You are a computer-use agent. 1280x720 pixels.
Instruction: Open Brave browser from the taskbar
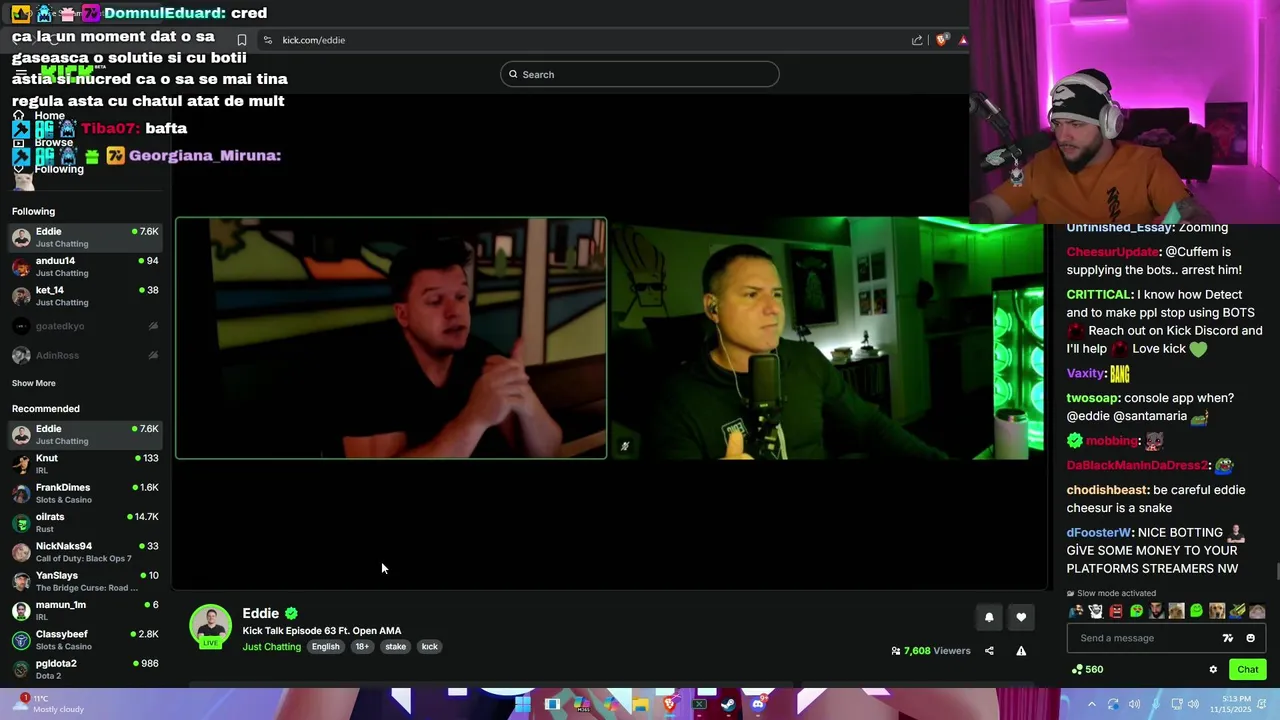click(669, 704)
